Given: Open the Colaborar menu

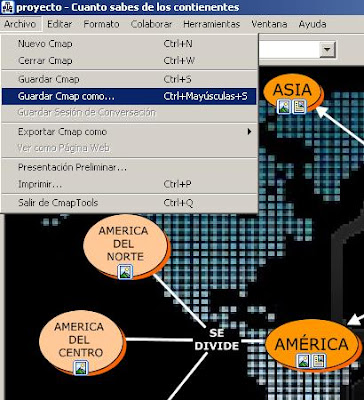Looking at the screenshot, I should click(x=152, y=24).
